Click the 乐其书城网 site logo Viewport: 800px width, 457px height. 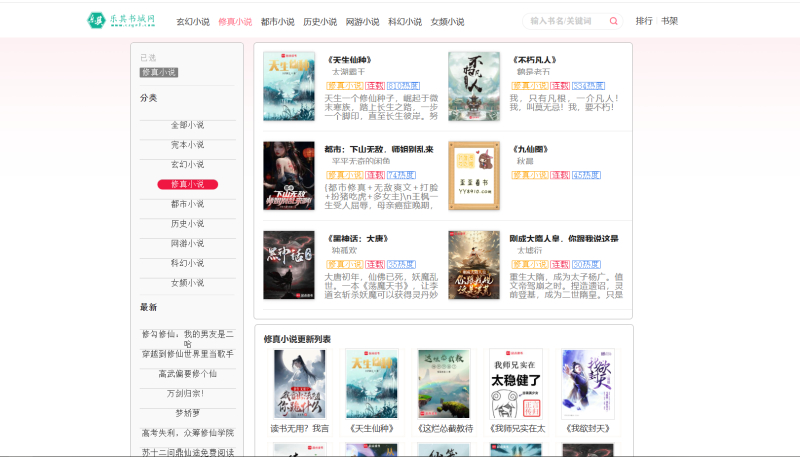(x=120, y=20)
